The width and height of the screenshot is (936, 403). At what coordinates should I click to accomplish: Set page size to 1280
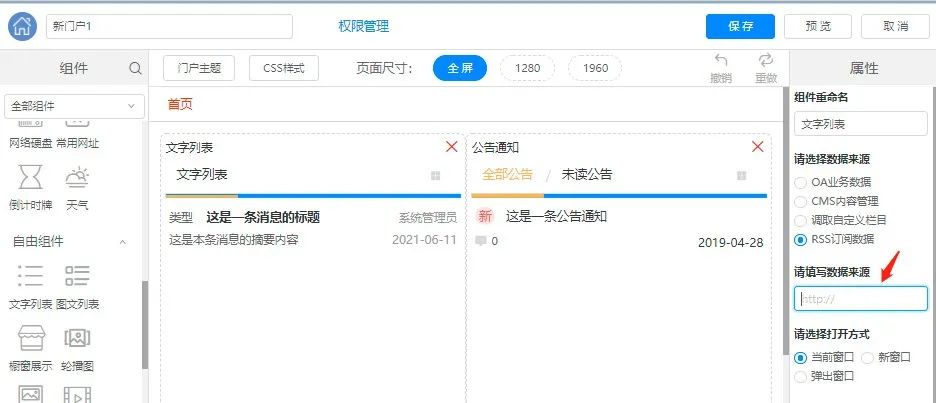(x=527, y=68)
